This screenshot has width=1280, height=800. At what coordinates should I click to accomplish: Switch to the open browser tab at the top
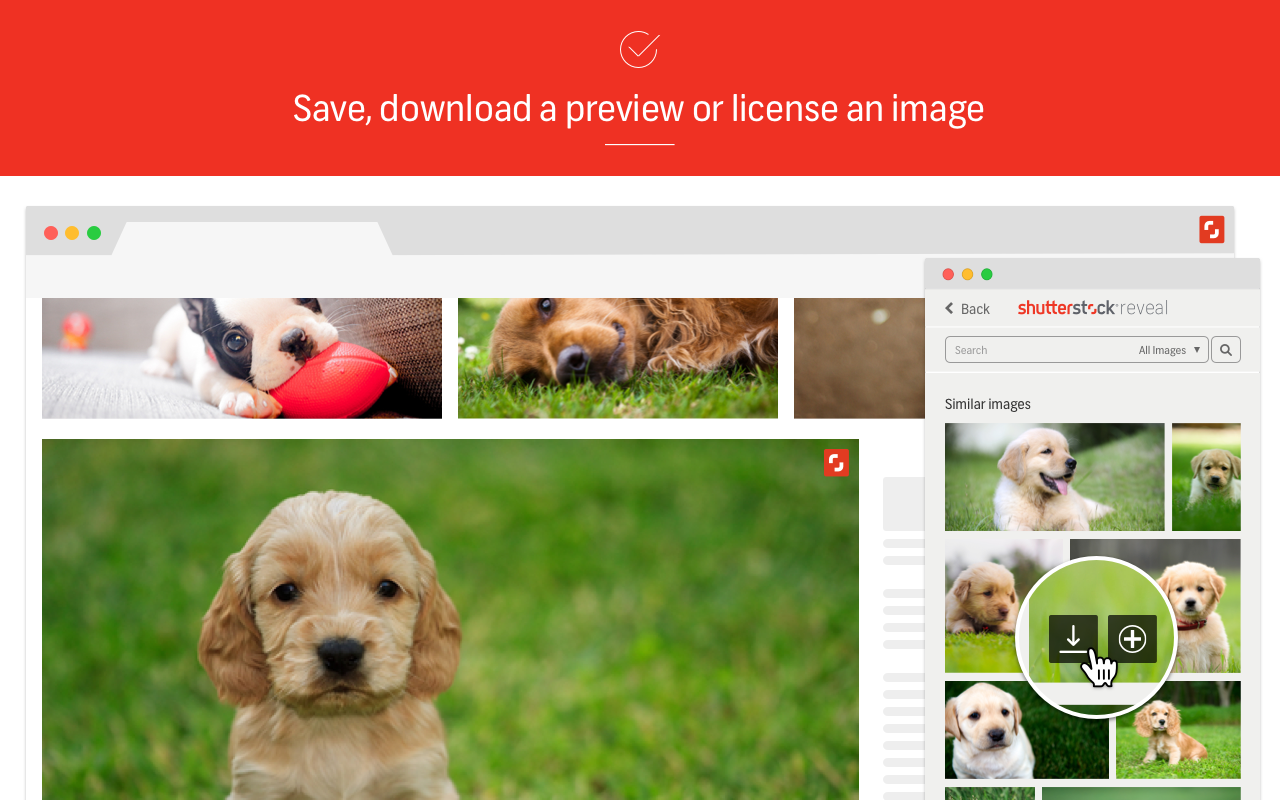click(x=255, y=238)
